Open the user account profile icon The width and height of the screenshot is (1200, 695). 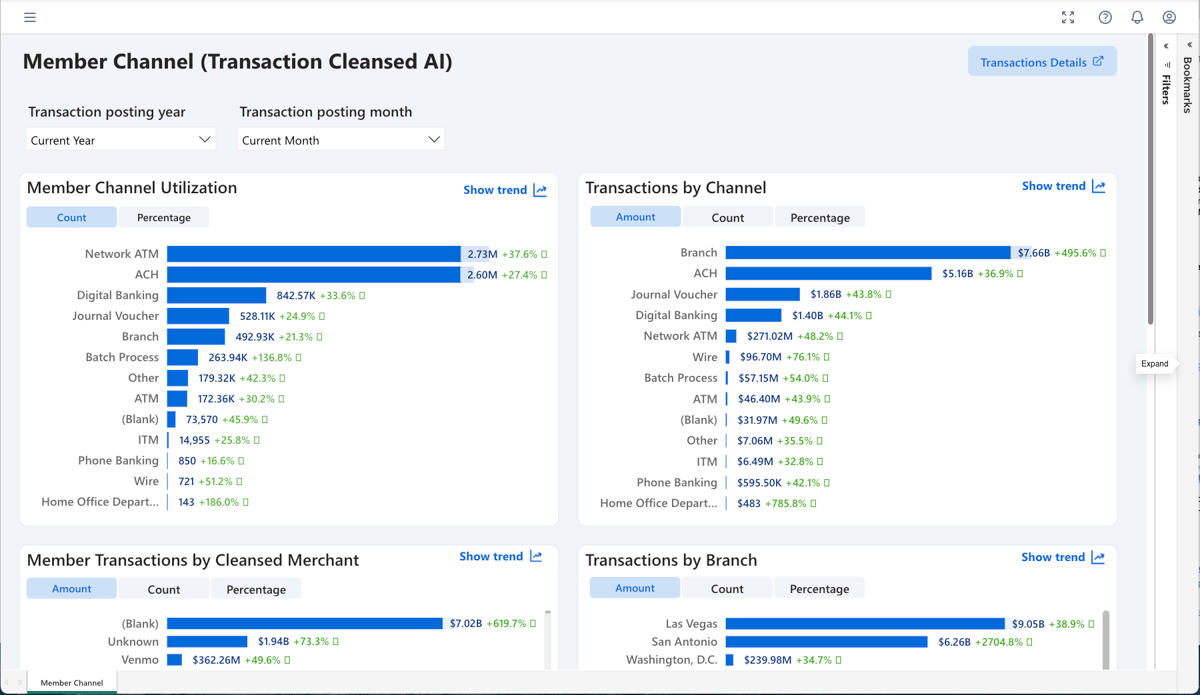click(1169, 17)
